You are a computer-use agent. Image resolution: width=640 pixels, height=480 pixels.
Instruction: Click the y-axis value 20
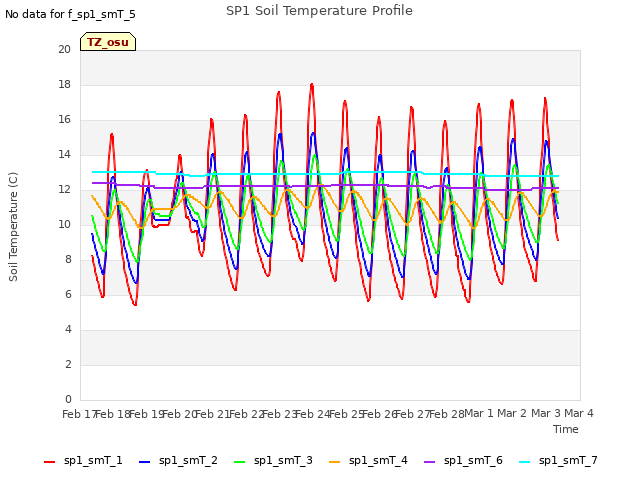coord(64,50)
